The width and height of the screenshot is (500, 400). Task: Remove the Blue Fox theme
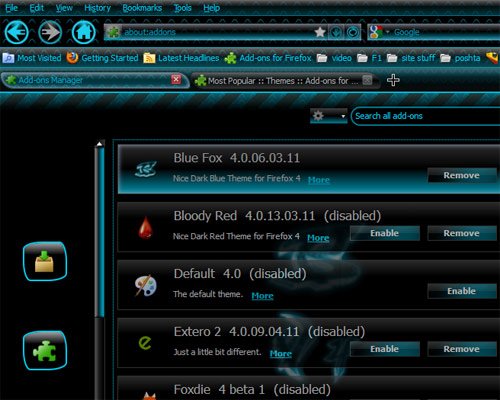pyautogui.click(x=461, y=175)
